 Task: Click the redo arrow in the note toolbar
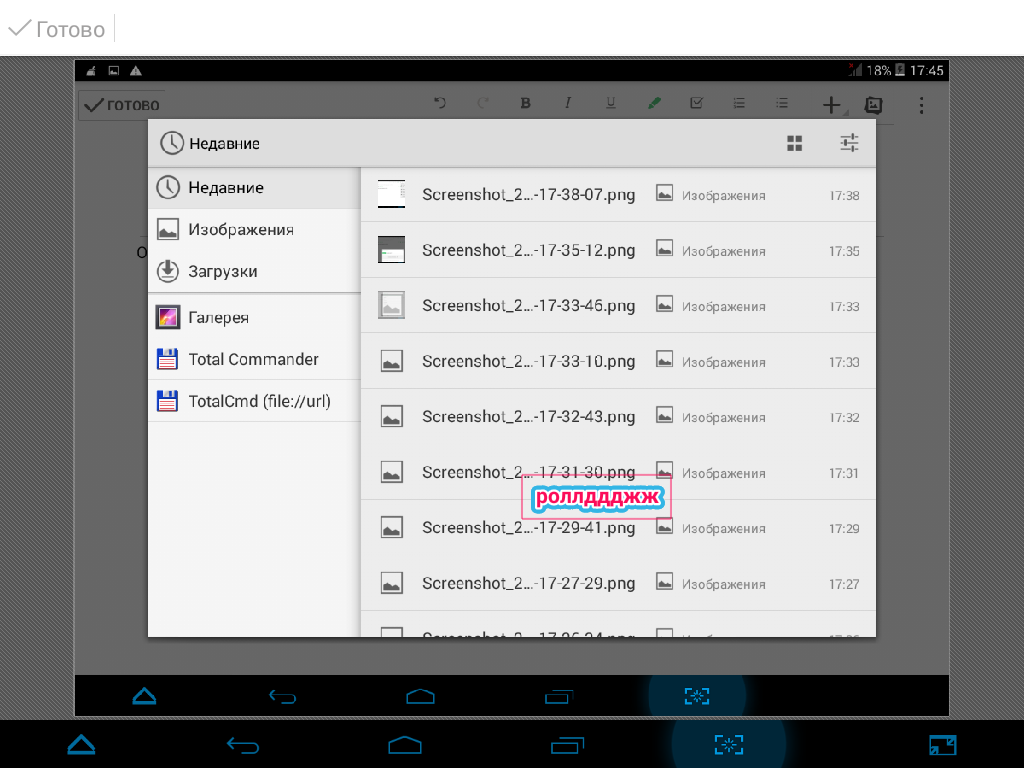click(x=483, y=103)
